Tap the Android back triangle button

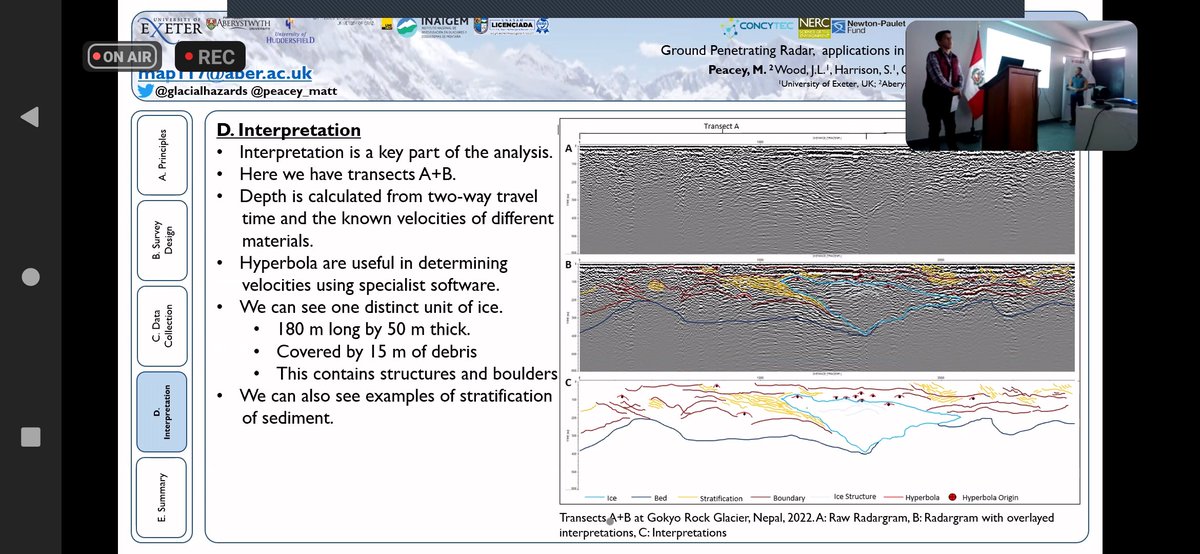[30, 117]
